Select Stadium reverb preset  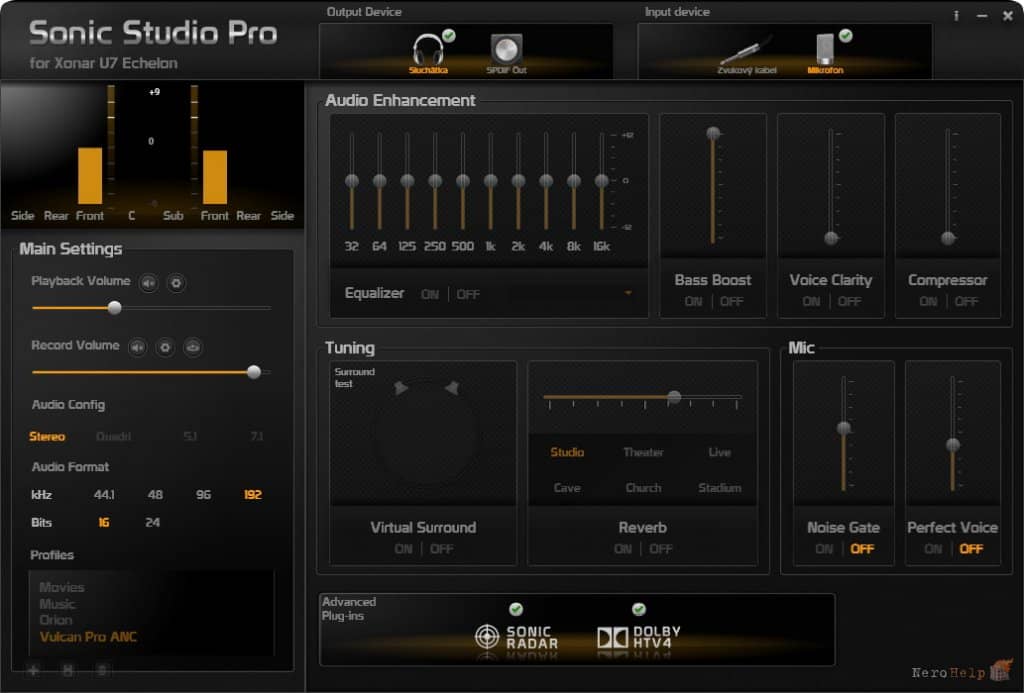720,488
